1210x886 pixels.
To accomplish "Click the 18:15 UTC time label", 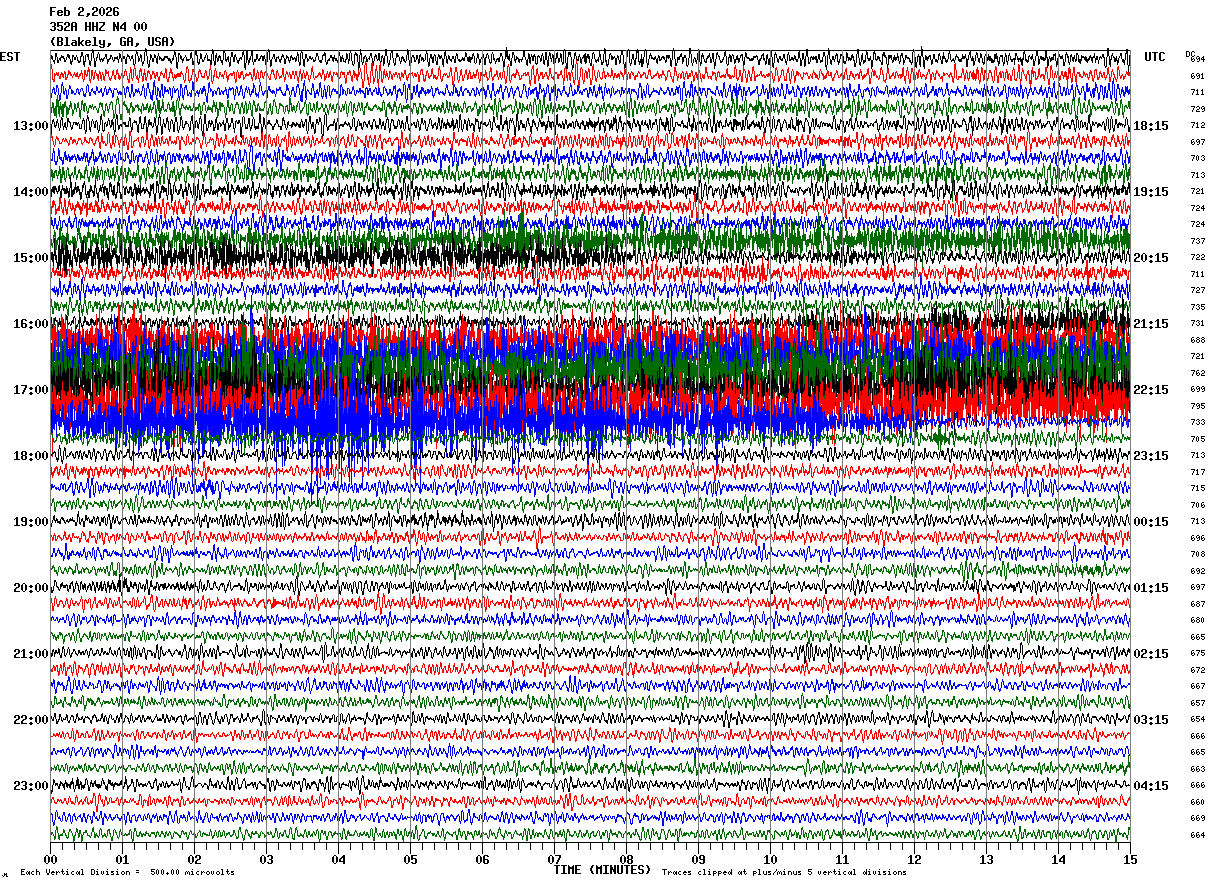I will [1151, 126].
